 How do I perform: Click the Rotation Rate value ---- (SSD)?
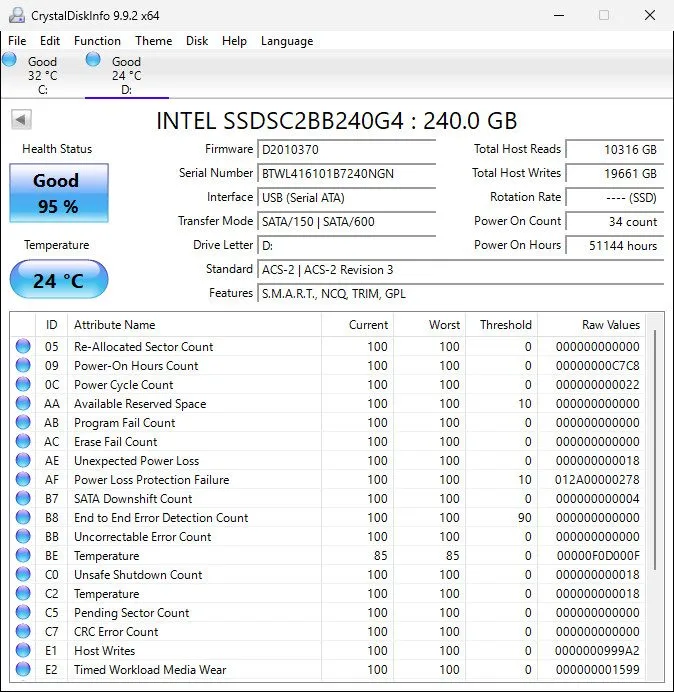tap(614, 197)
